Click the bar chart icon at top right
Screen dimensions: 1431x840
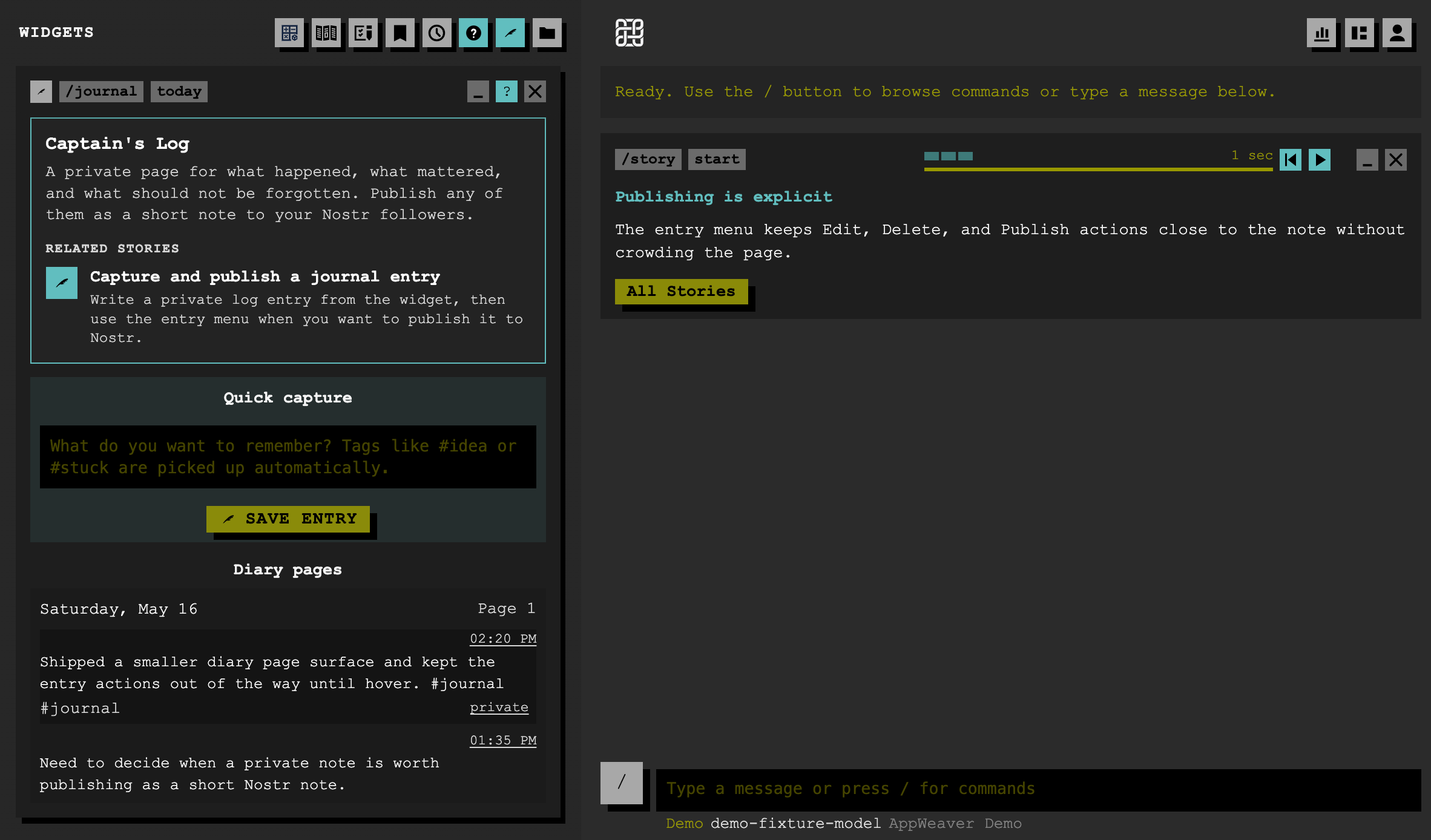point(1321,33)
